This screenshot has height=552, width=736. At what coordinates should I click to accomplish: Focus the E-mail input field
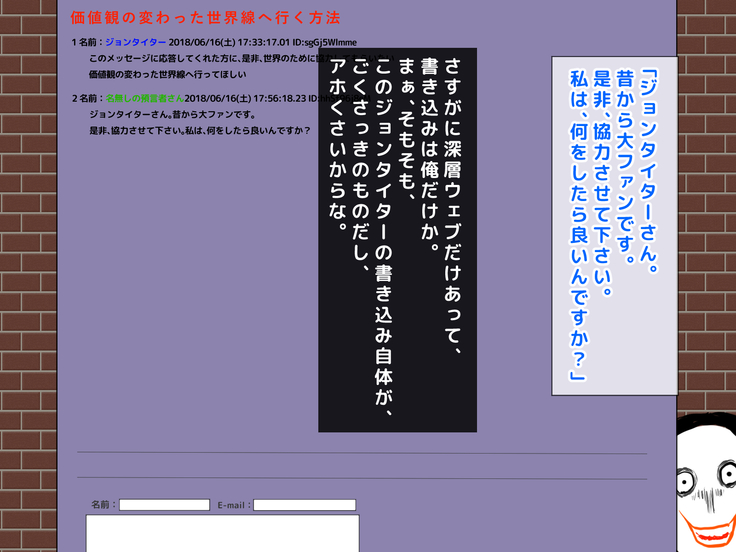pos(305,505)
